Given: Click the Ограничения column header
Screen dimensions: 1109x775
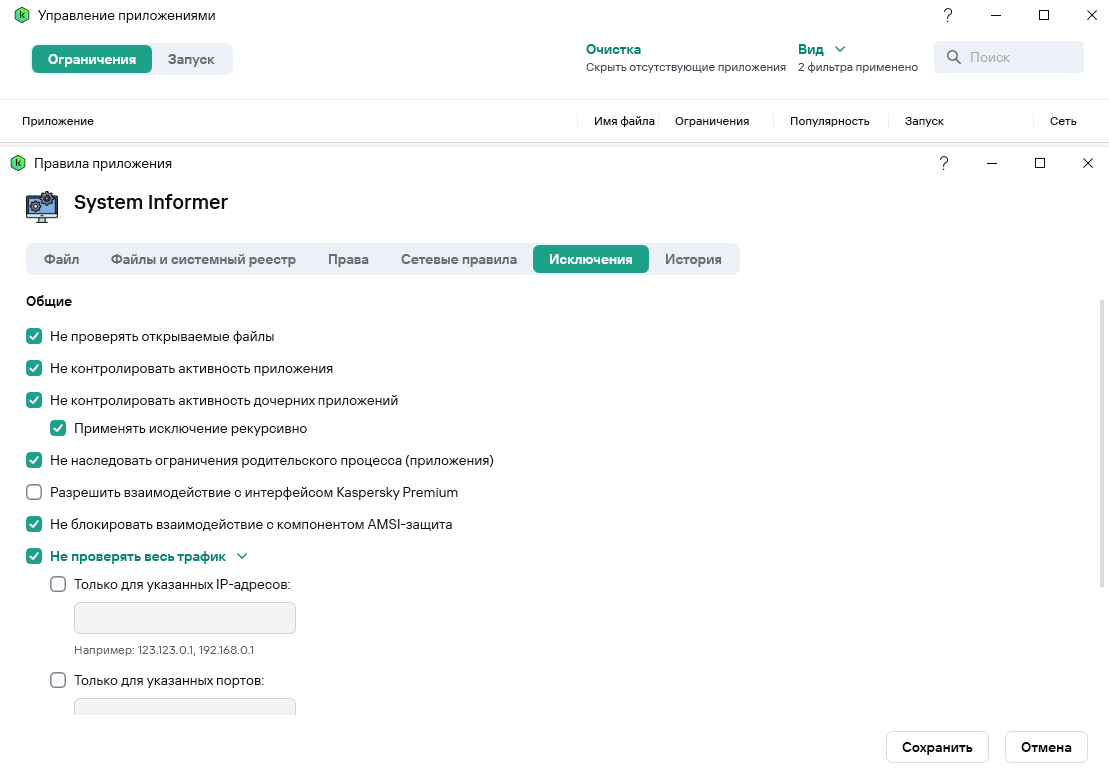Looking at the screenshot, I should 712,121.
